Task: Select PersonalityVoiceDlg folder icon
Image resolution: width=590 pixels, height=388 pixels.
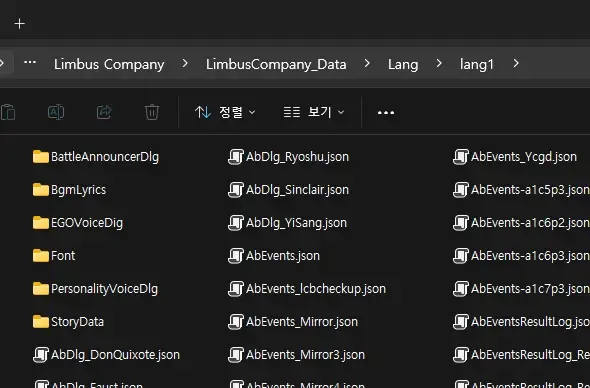Action: pyautogui.click(x=41, y=289)
